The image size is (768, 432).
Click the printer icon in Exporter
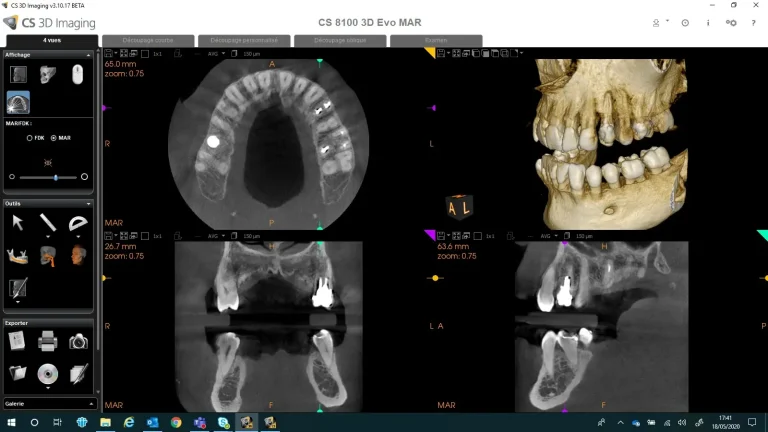click(48, 341)
